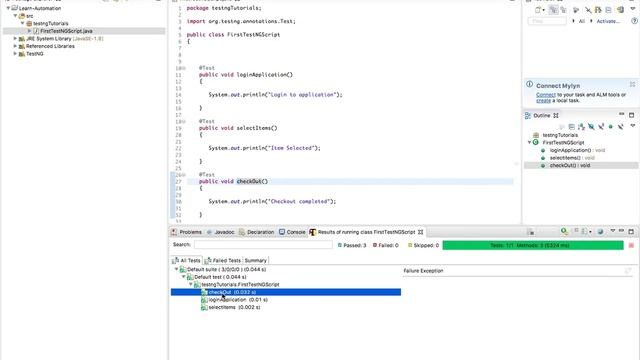The height and width of the screenshot is (360, 640).
Task: Collapse loginApplication method at fold marker
Action: 183,68
